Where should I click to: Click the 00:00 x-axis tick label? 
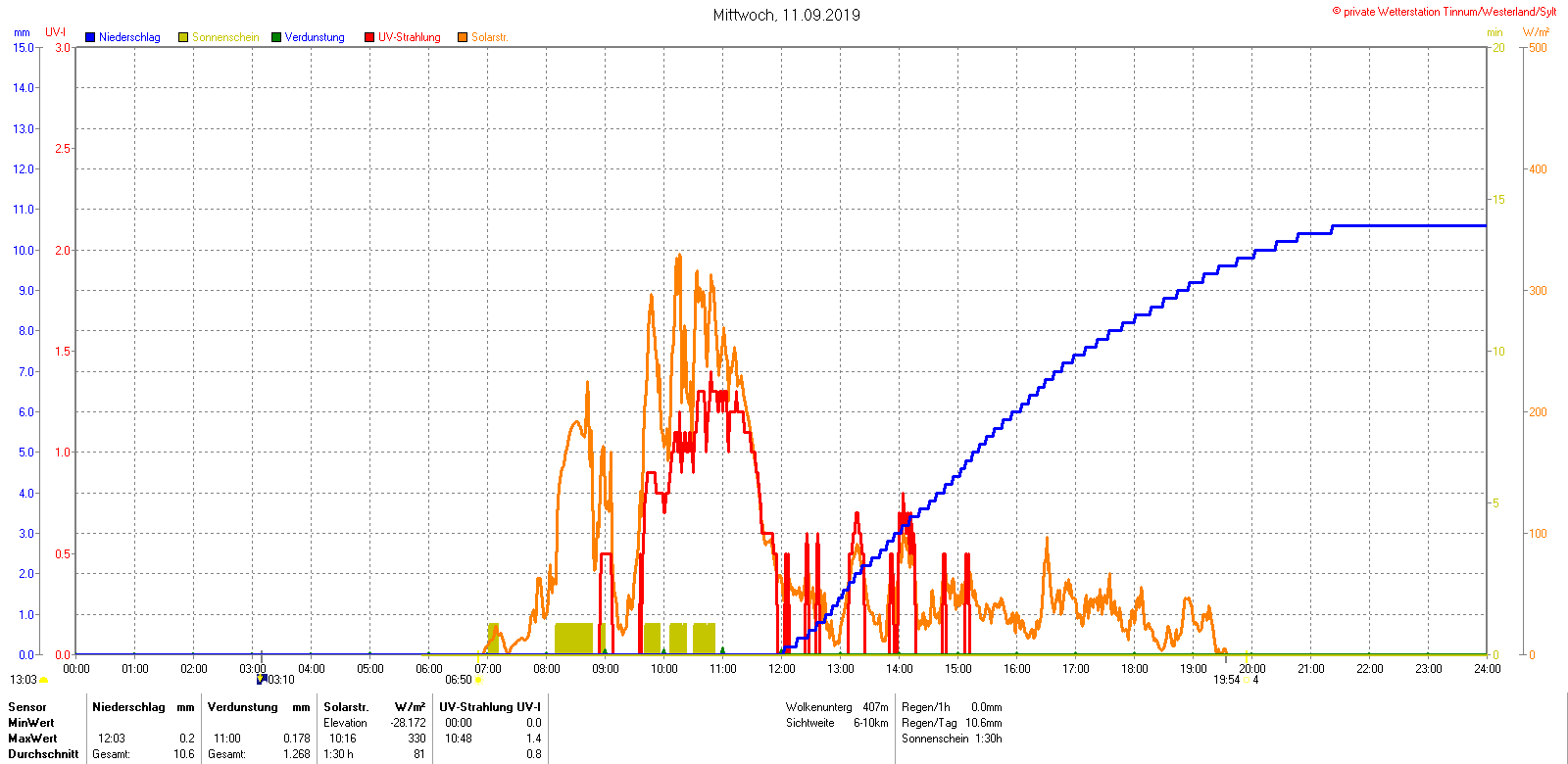point(76,669)
